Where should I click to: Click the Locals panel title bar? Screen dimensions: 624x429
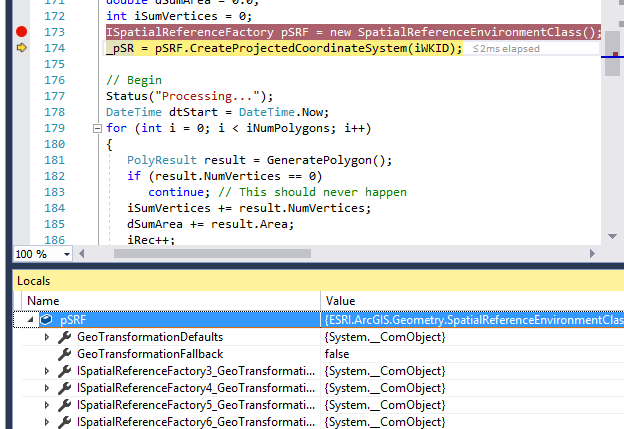point(318,281)
